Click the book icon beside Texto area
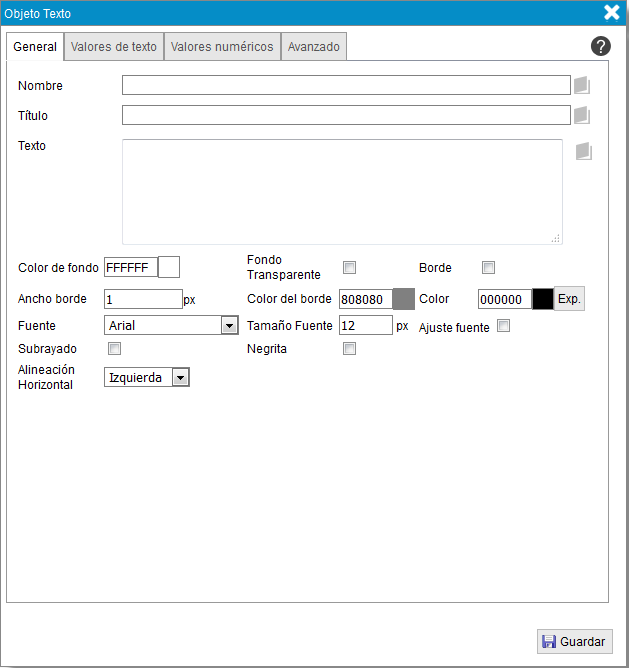This screenshot has width=629, height=668. coord(584,151)
